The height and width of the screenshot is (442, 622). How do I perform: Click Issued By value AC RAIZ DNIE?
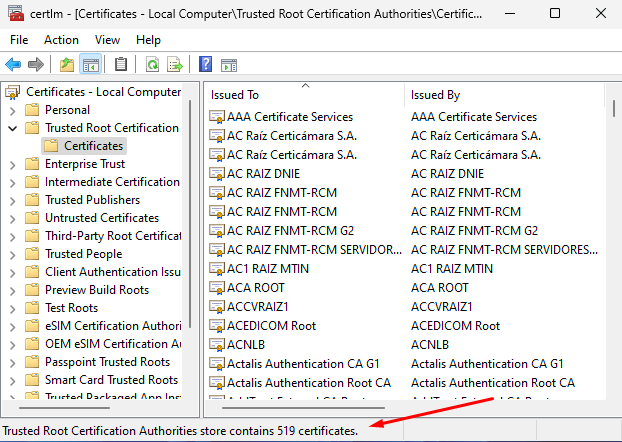click(x=447, y=174)
